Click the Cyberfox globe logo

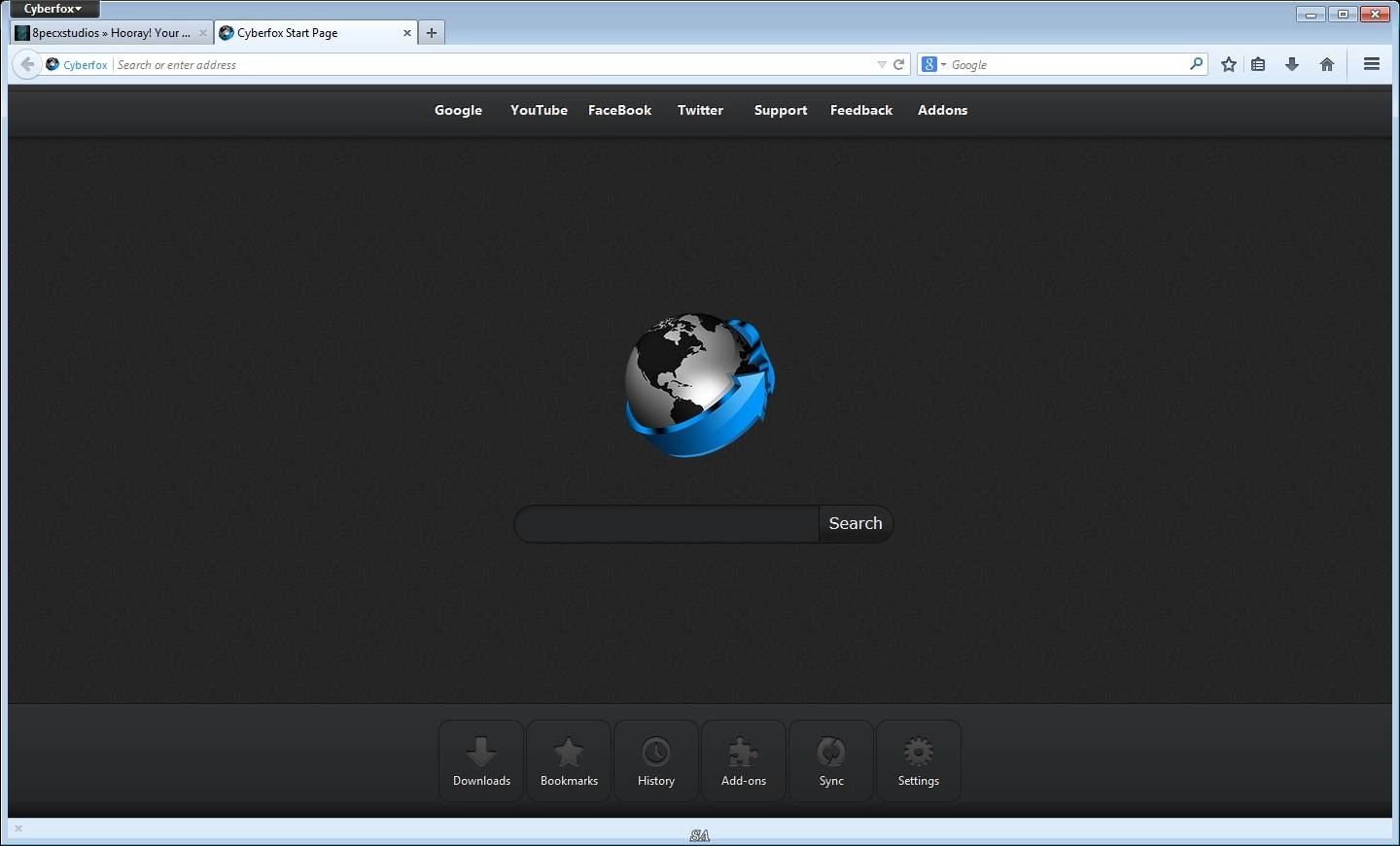[x=700, y=385]
